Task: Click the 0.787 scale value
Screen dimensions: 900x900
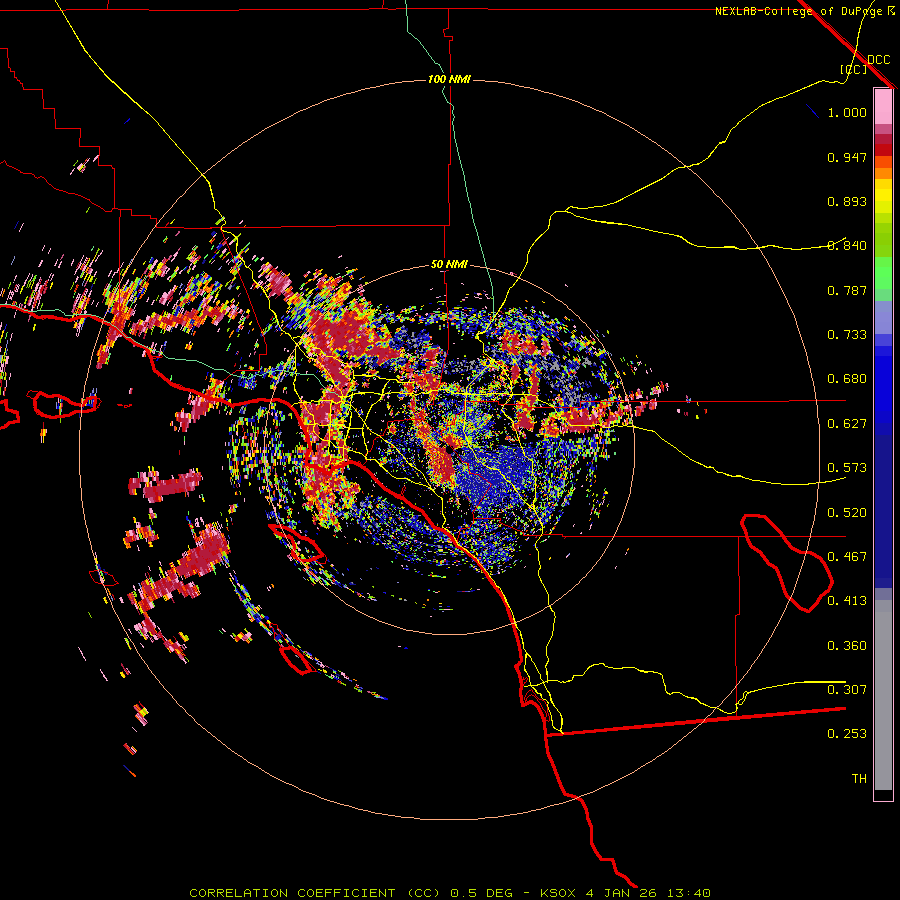Action: coord(847,290)
